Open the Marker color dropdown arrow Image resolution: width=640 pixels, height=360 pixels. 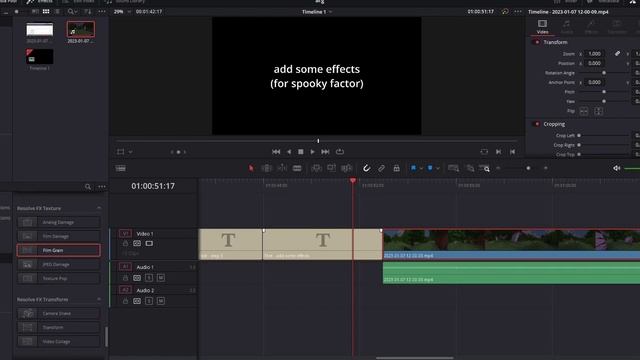(438, 169)
